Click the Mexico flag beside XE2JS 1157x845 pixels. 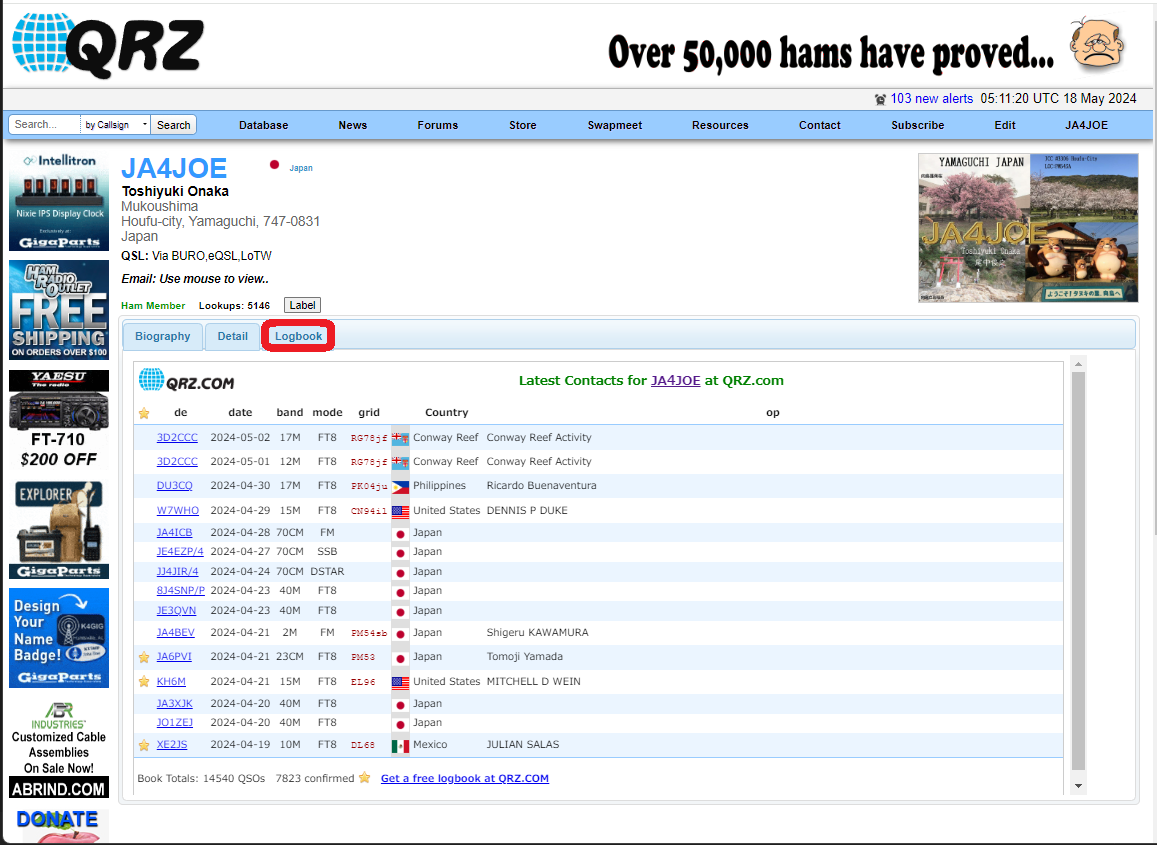[x=400, y=744]
